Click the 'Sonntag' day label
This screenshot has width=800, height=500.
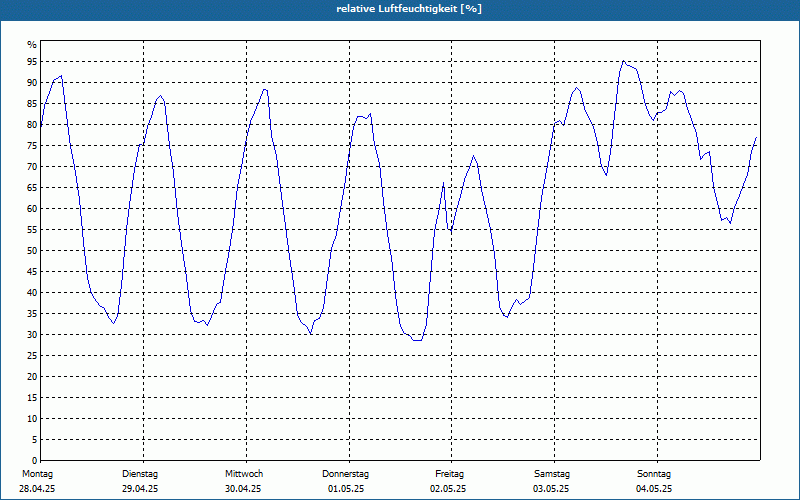point(654,474)
